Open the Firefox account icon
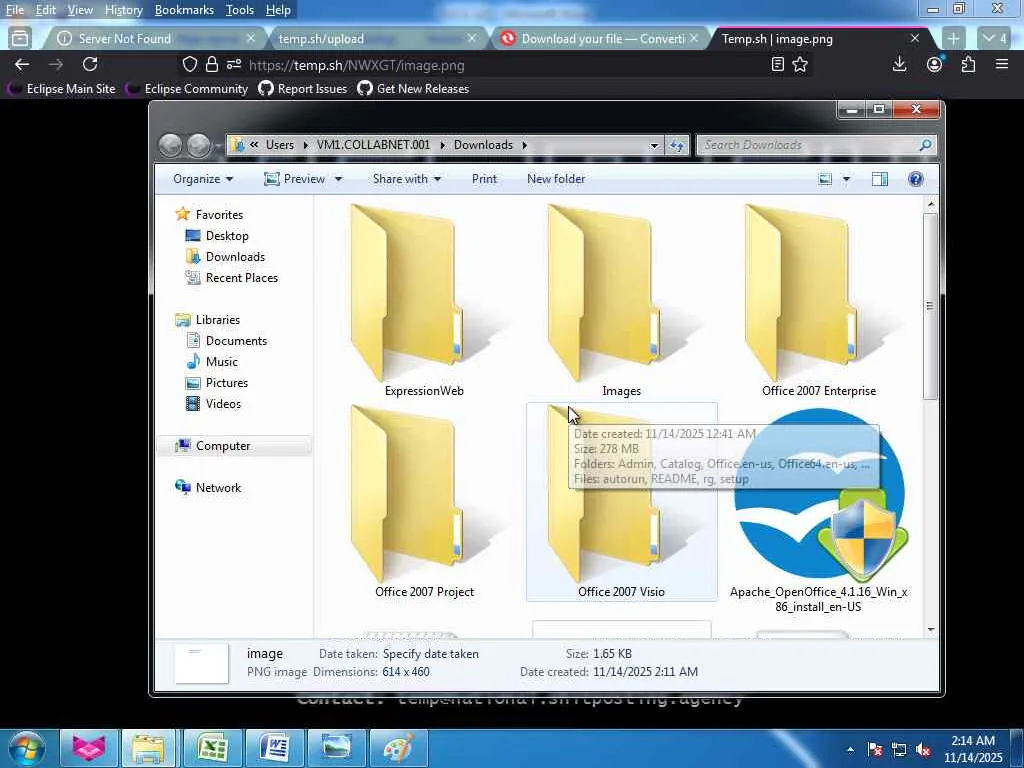Image resolution: width=1024 pixels, height=768 pixels. [935, 64]
